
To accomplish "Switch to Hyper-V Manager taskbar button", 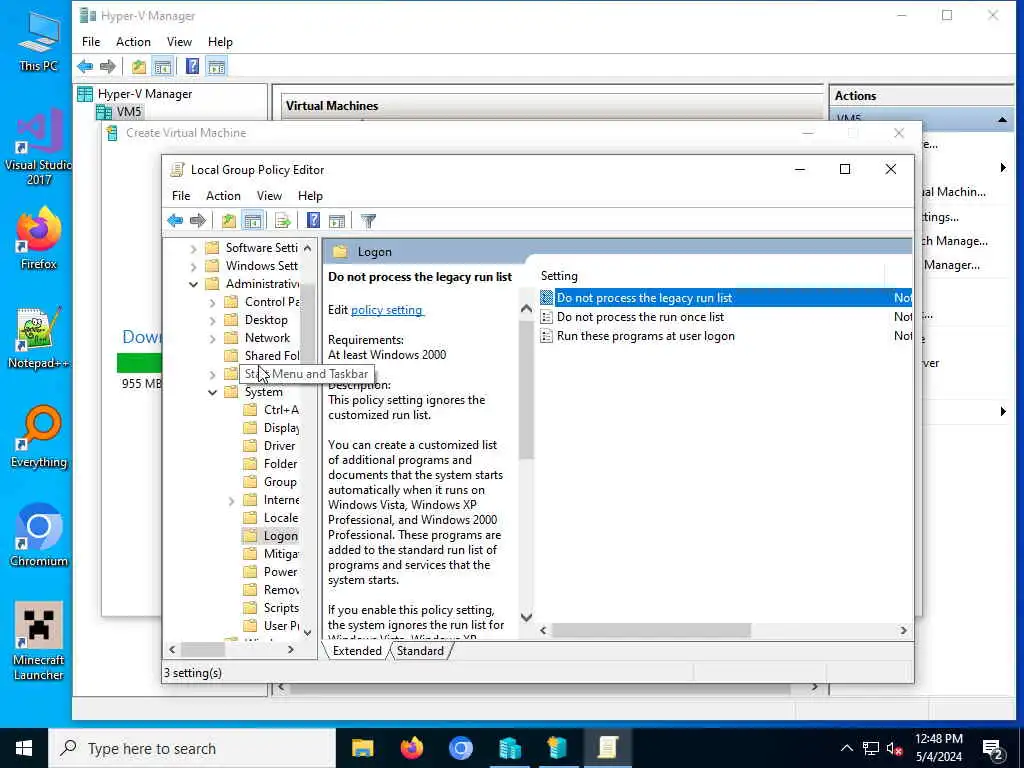I will pos(509,748).
